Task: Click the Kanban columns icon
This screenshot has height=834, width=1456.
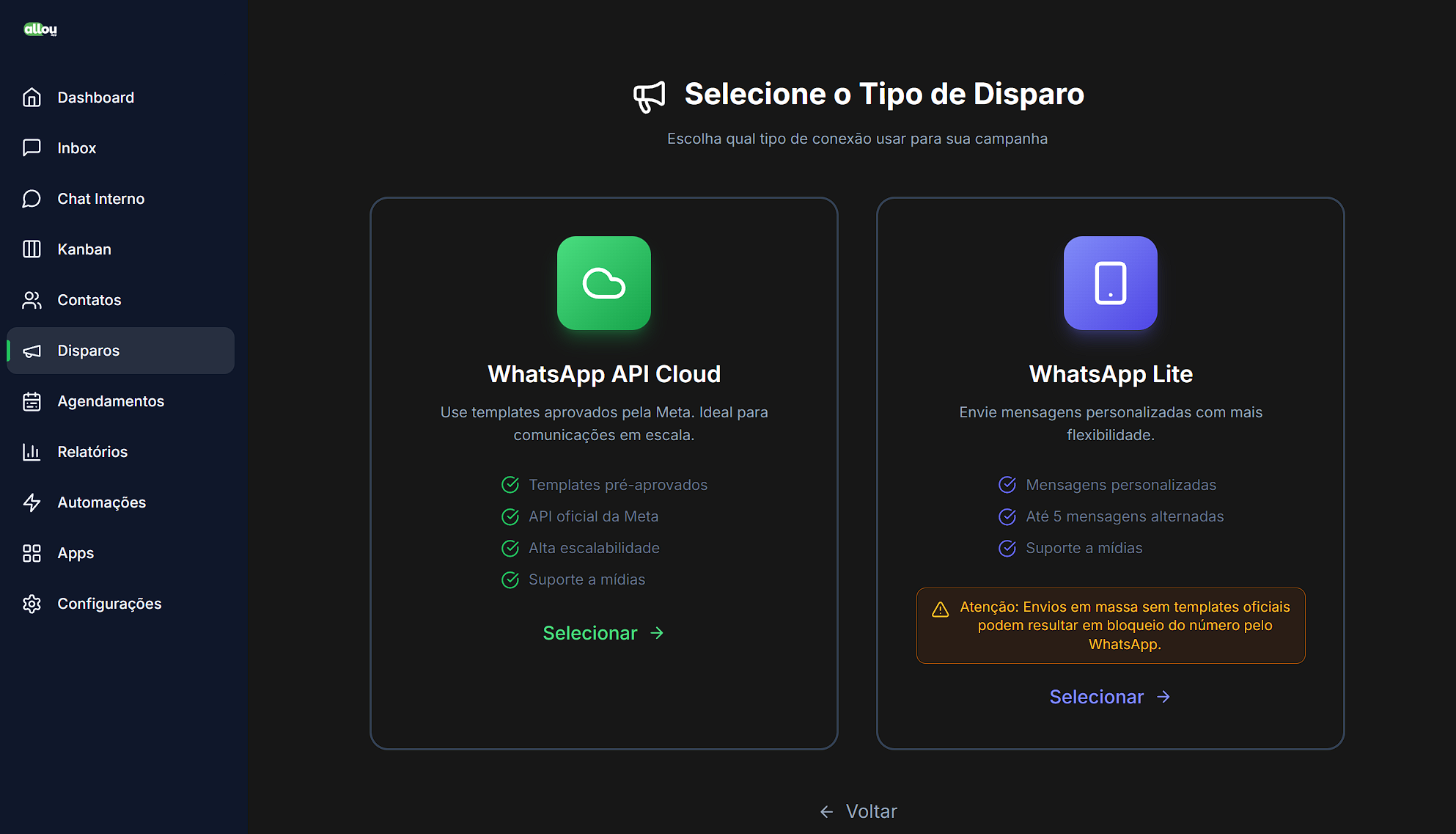Action: click(x=32, y=249)
